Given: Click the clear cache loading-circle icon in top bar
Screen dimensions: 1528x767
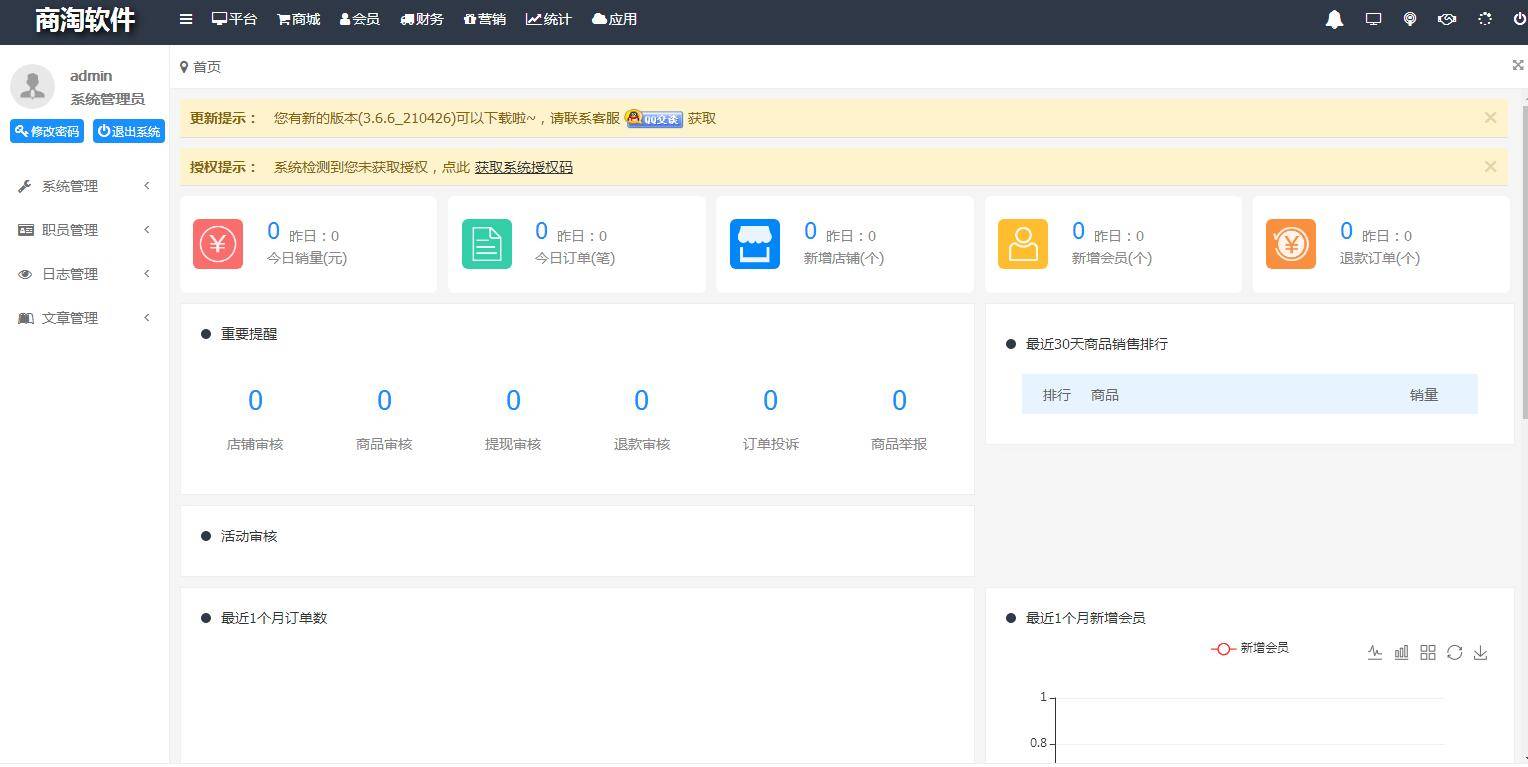Looking at the screenshot, I should click(1484, 18).
